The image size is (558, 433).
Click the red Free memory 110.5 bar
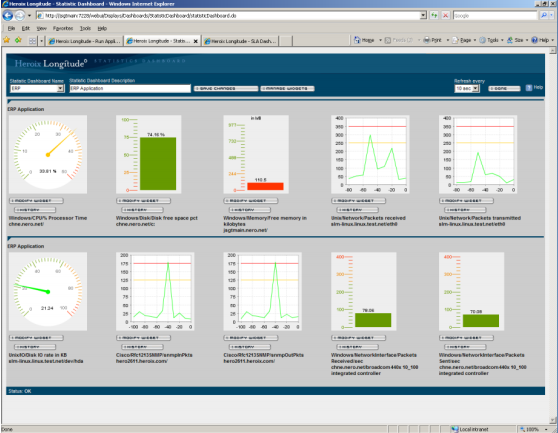click(265, 186)
